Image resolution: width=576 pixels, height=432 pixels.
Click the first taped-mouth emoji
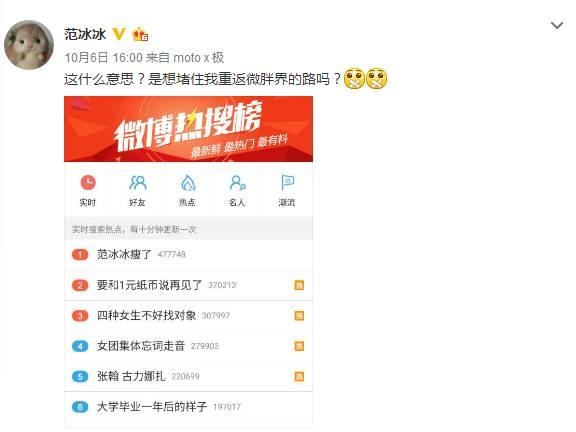click(x=354, y=79)
